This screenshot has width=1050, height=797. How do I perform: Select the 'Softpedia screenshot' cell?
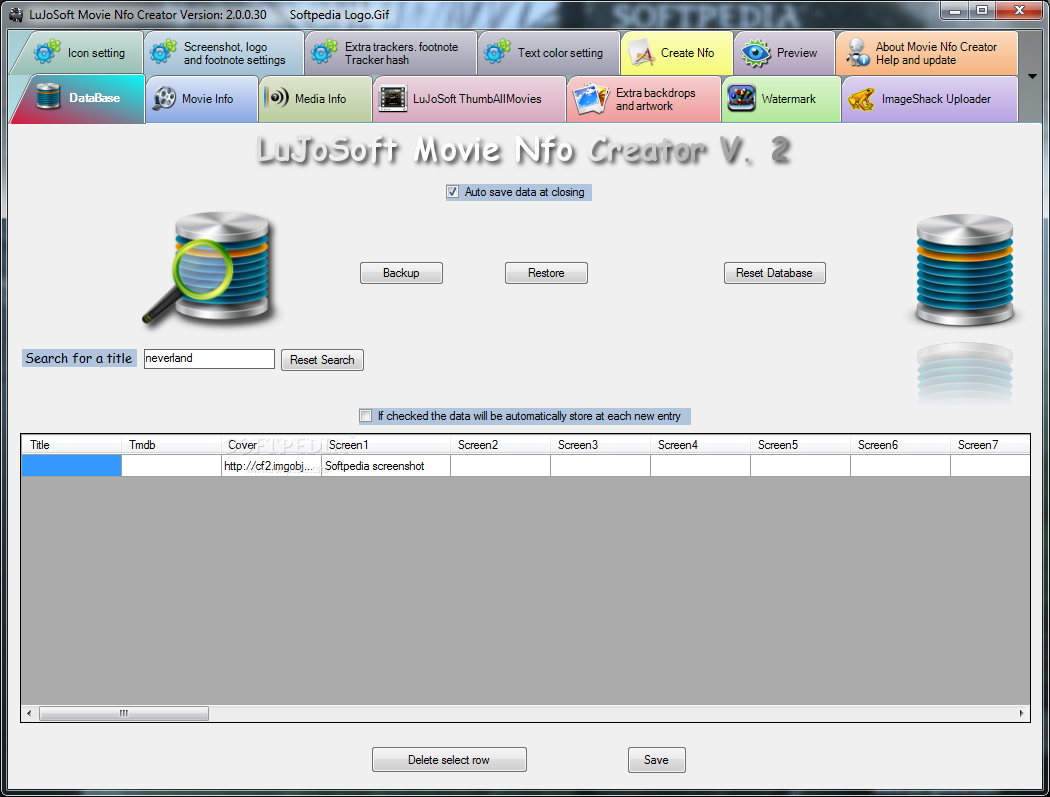point(386,465)
